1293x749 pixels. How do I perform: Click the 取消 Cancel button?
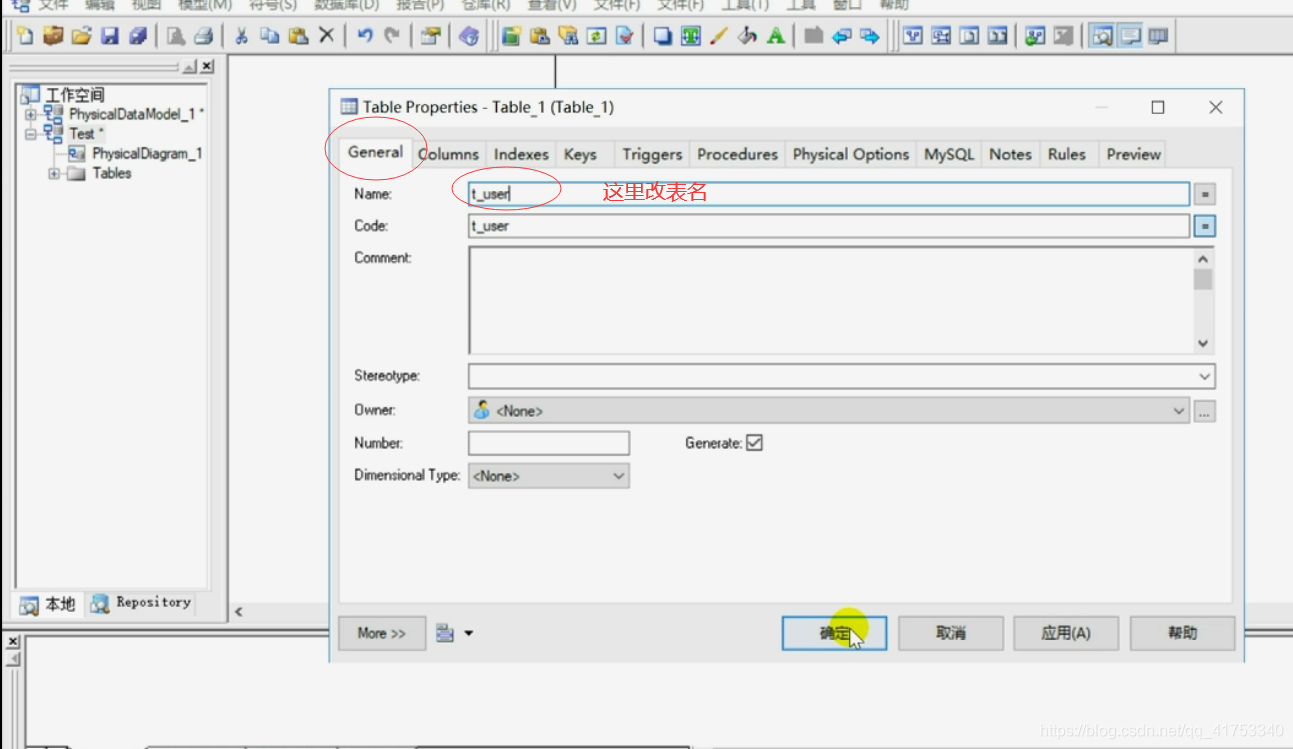[x=950, y=633]
